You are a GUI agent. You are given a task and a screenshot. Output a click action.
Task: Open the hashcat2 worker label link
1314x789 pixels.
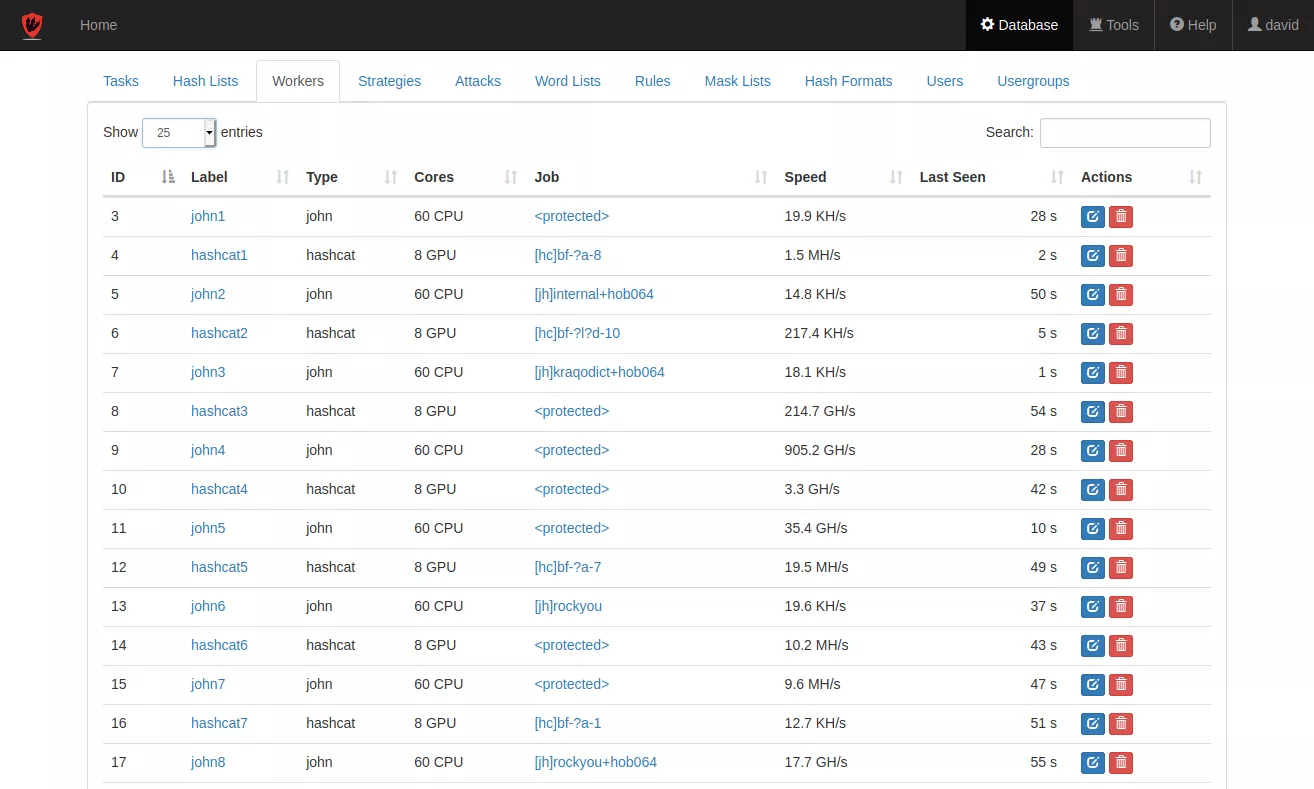219,333
